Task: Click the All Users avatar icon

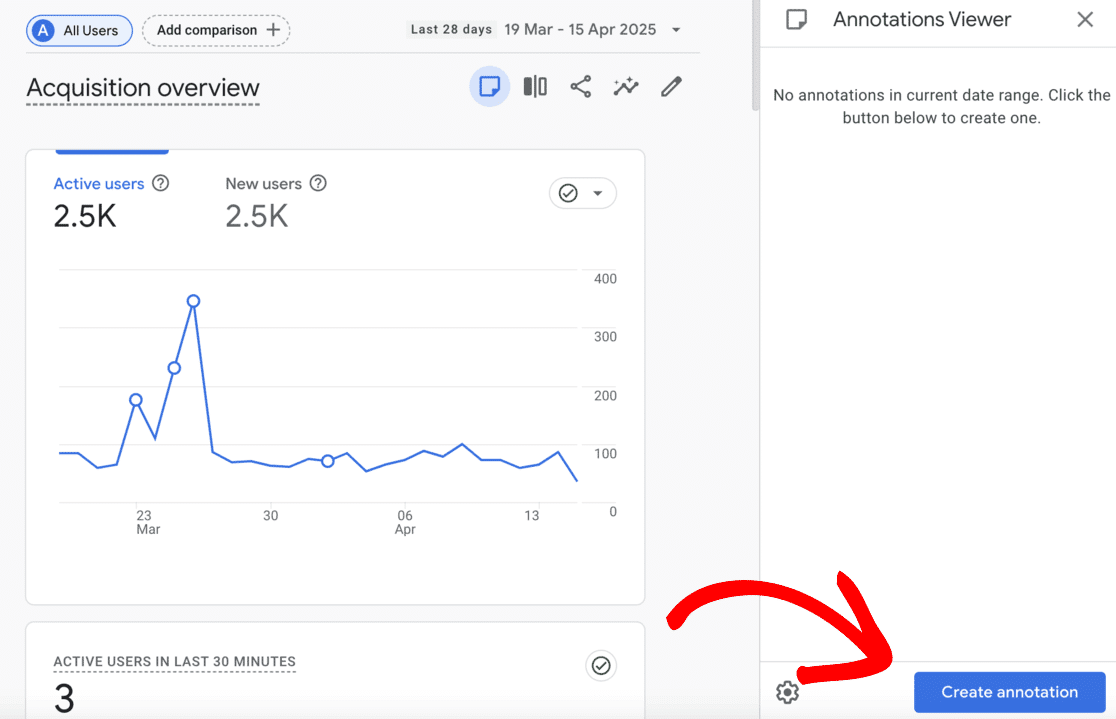Action: [42, 30]
